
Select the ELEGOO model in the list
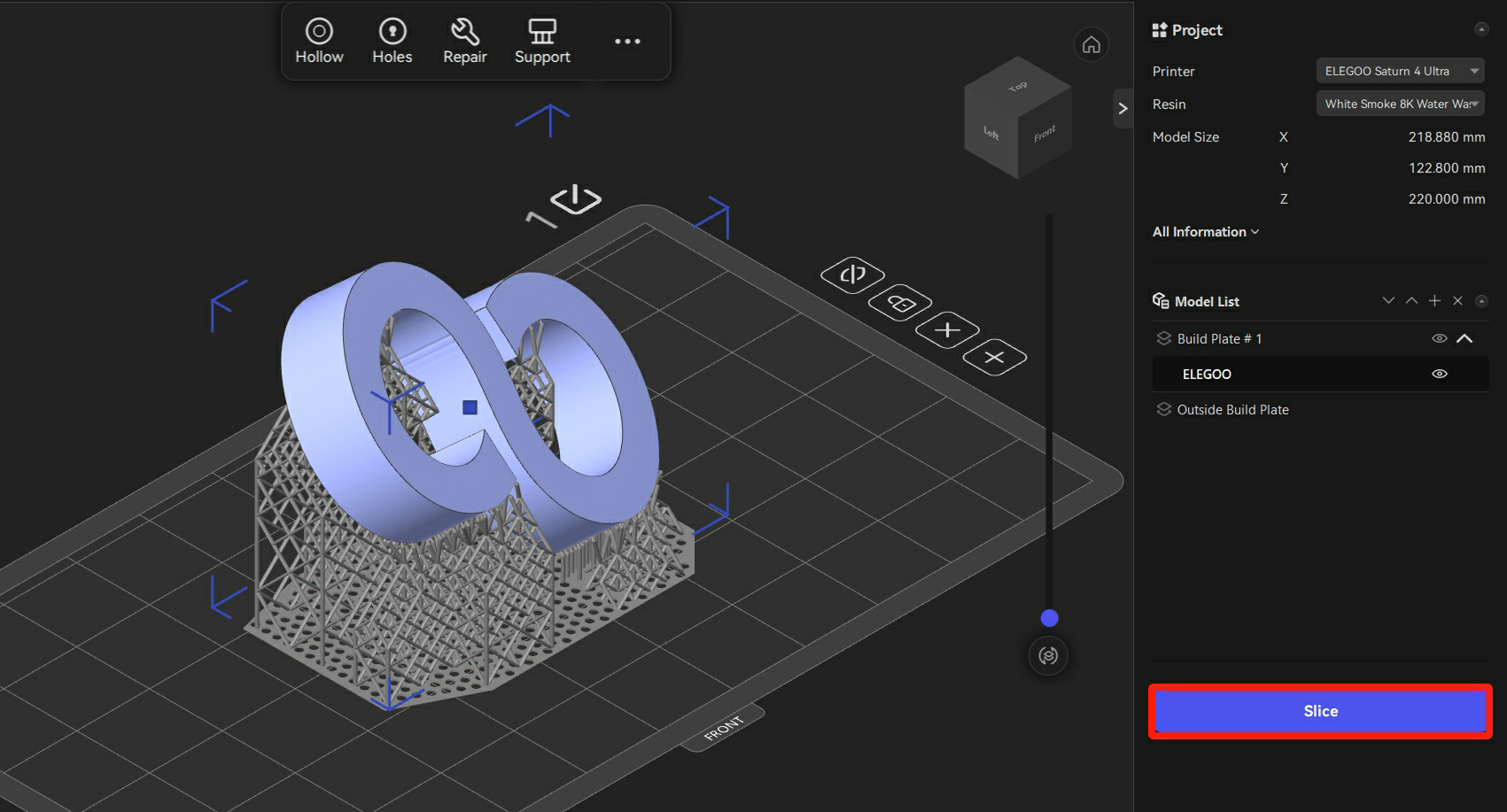pyautogui.click(x=1320, y=374)
